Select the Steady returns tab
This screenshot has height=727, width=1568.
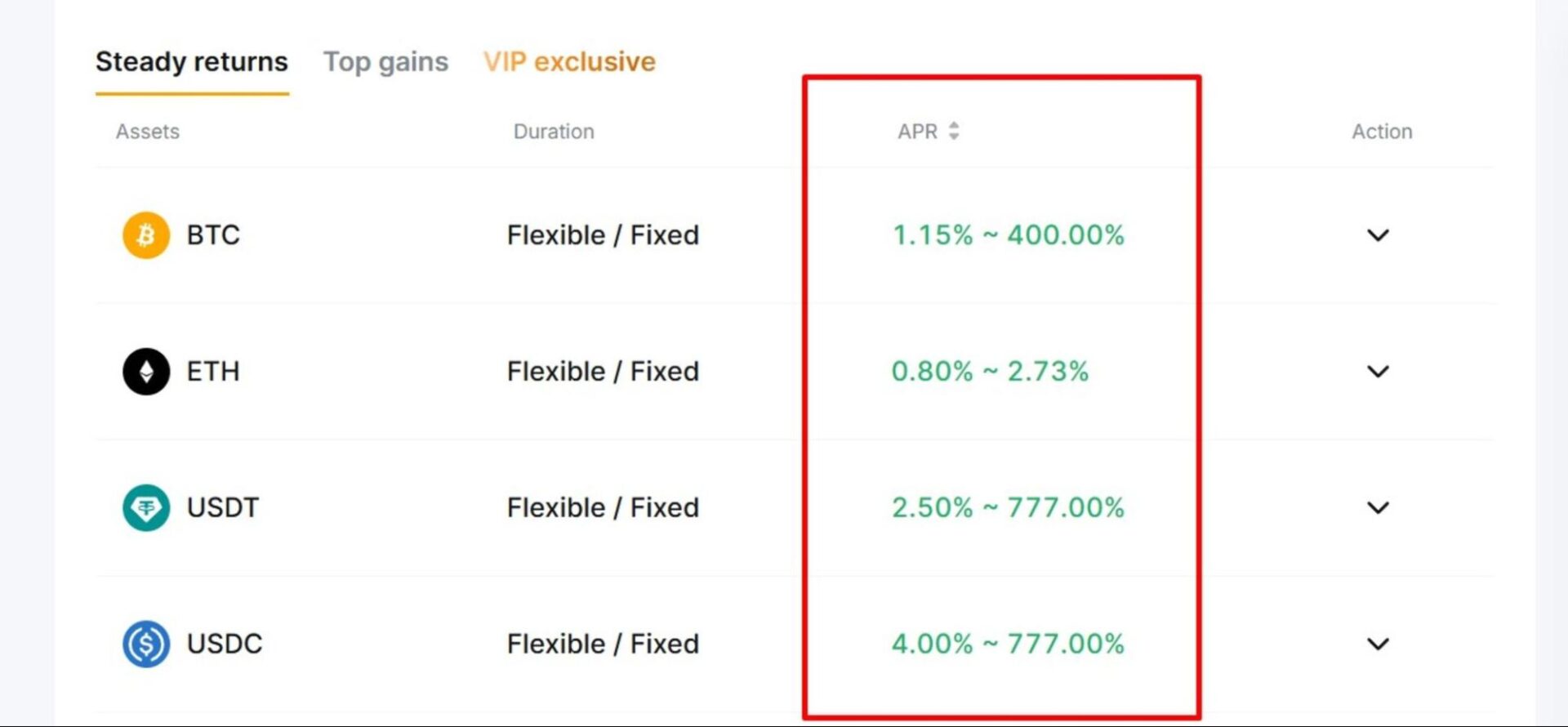[192, 61]
